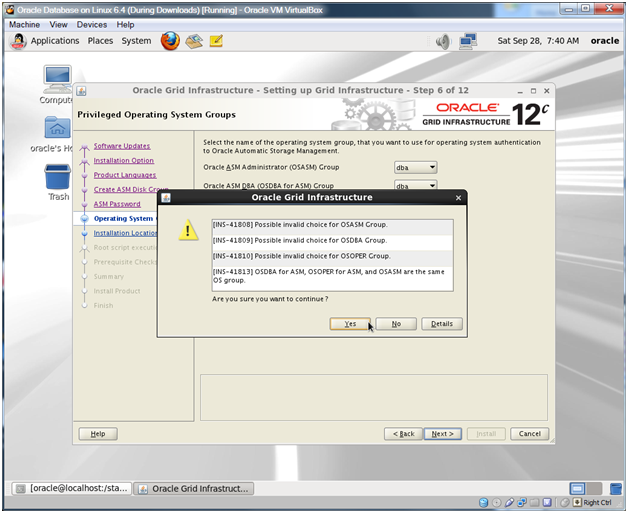Expand OSDBA for ASM Group dropdown

pos(416,185)
